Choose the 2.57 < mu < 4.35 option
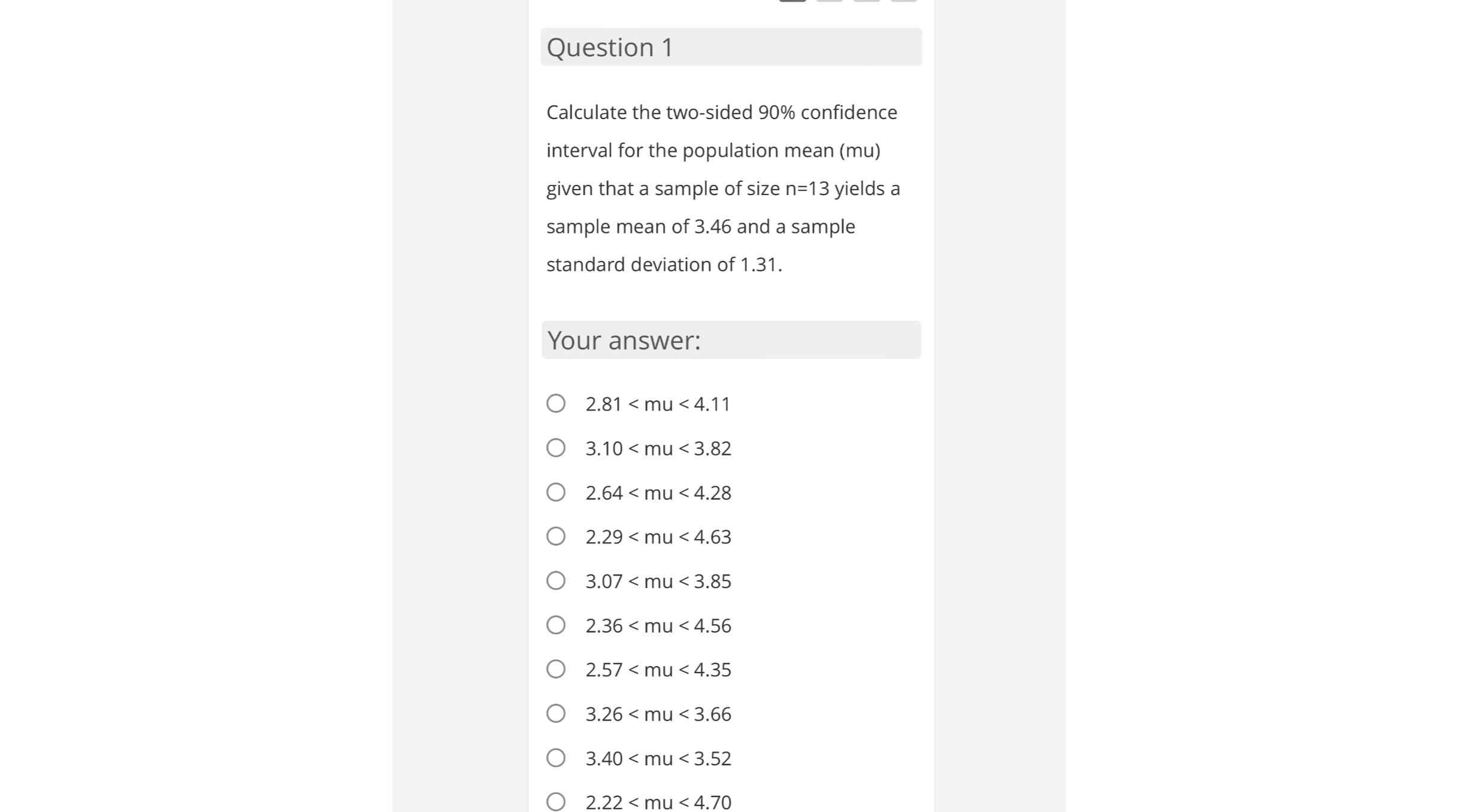1458x812 pixels. tap(555, 668)
